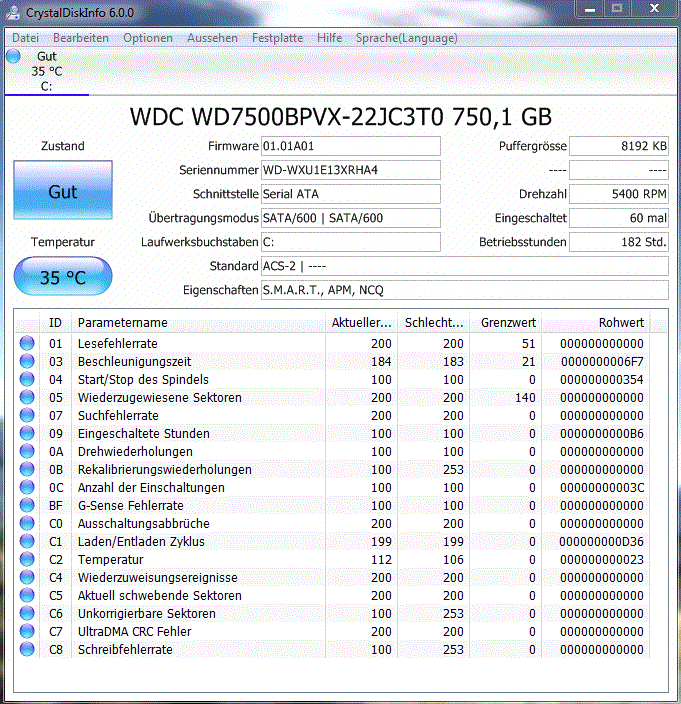
Task: Minimize the CrystalDiskInfo window
Action: pos(590,9)
